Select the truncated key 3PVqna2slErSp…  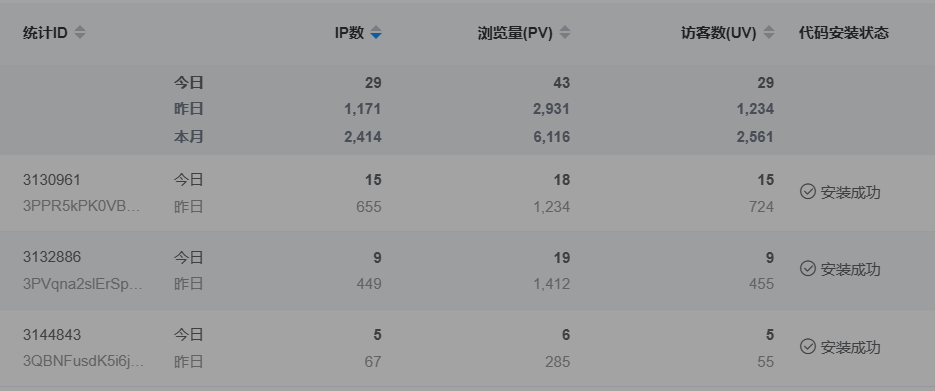click(83, 284)
